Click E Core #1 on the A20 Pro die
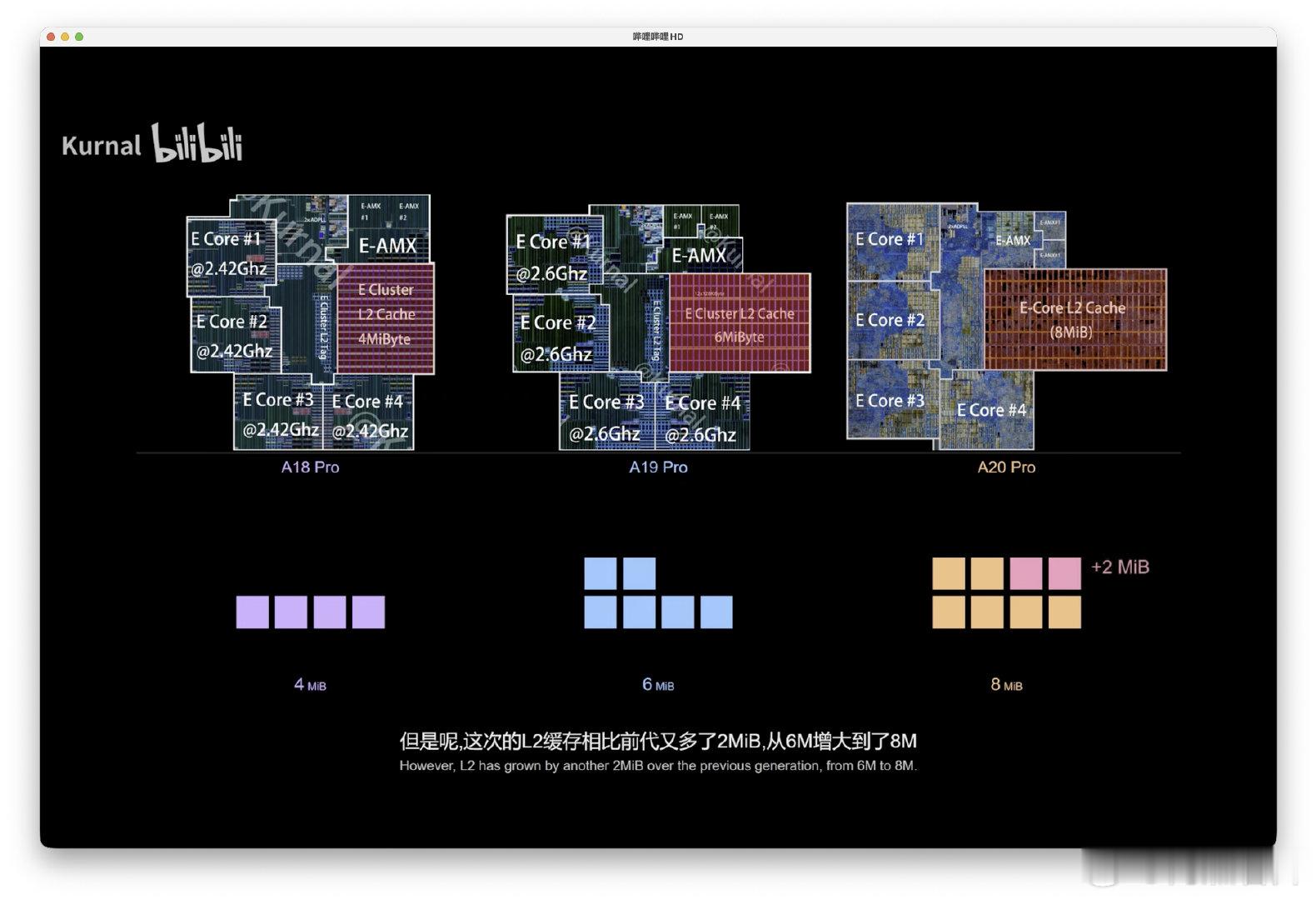The height and width of the screenshot is (900, 1316). 890,240
